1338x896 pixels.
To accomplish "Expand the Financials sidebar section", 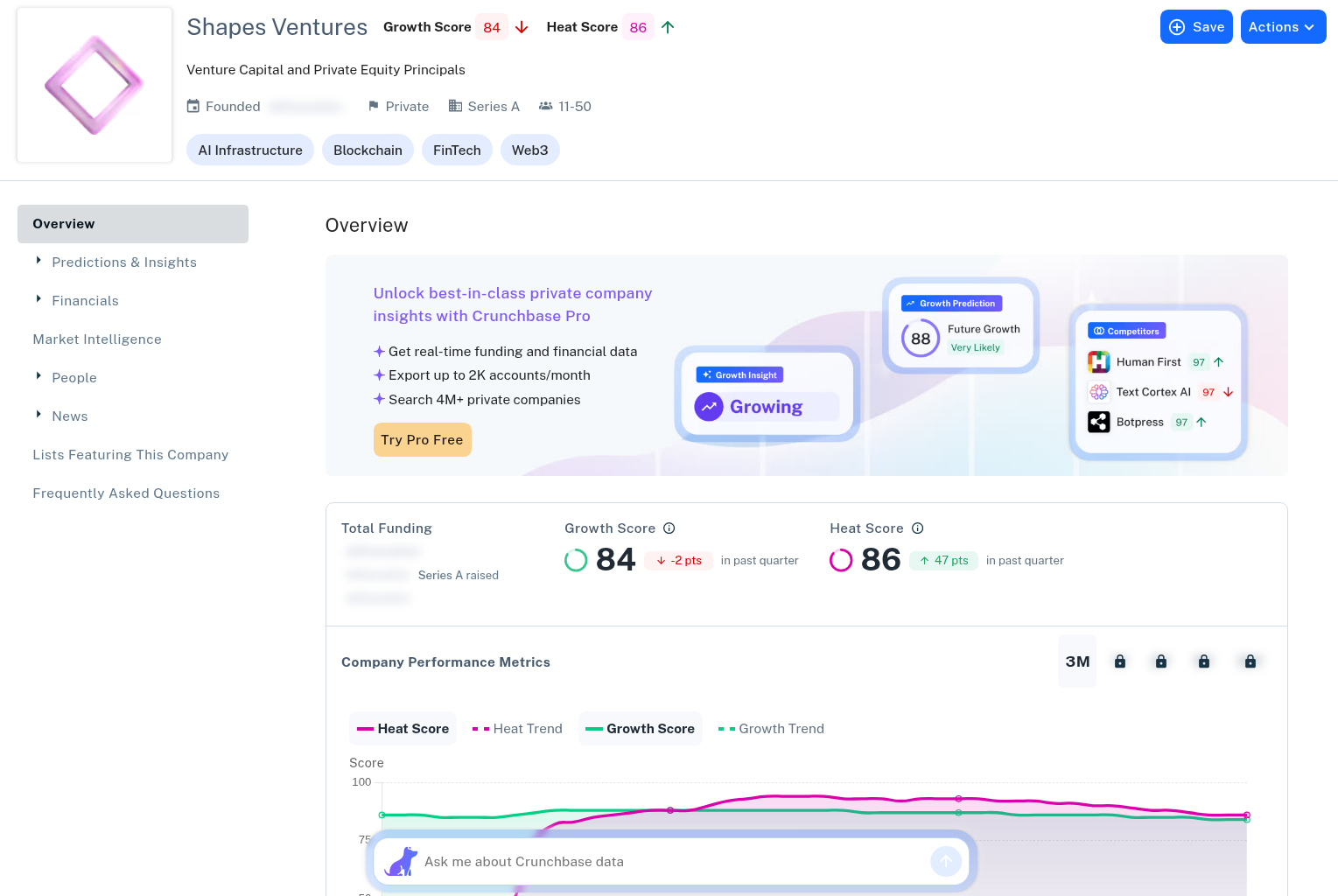I will click(x=85, y=301).
